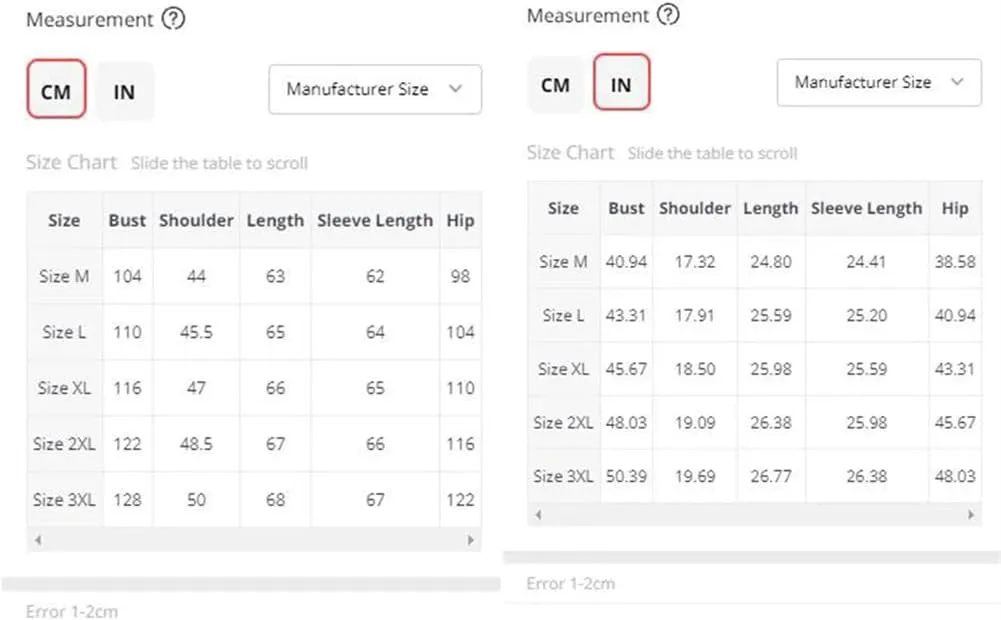Click the left scroll arrow in CM table
The image size is (1001, 620).
tap(38, 540)
